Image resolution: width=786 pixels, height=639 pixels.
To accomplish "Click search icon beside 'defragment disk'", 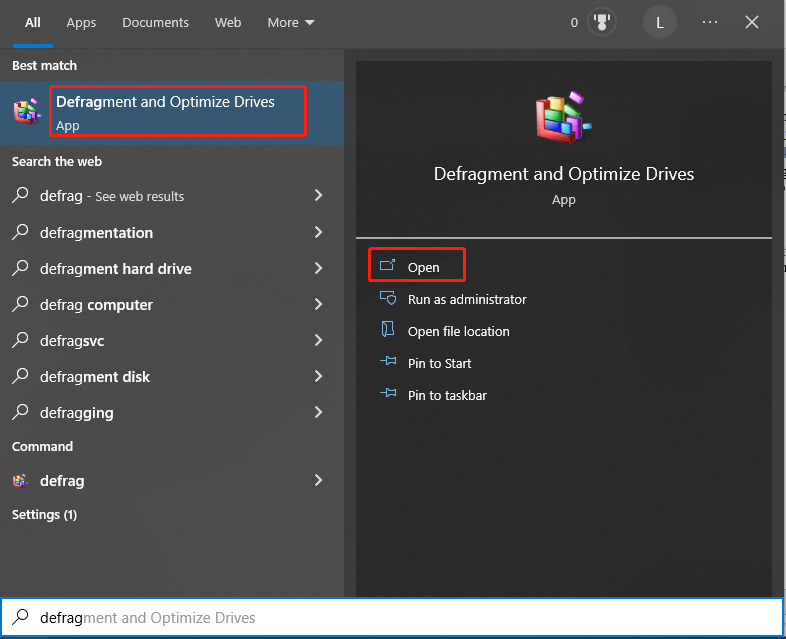I will pos(20,376).
